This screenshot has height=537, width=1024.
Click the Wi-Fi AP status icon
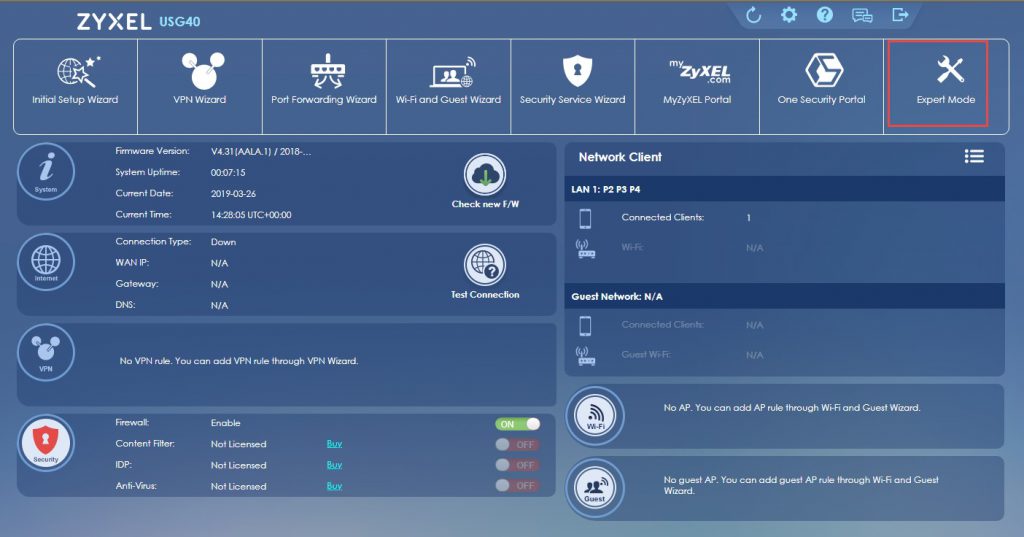(595, 415)
